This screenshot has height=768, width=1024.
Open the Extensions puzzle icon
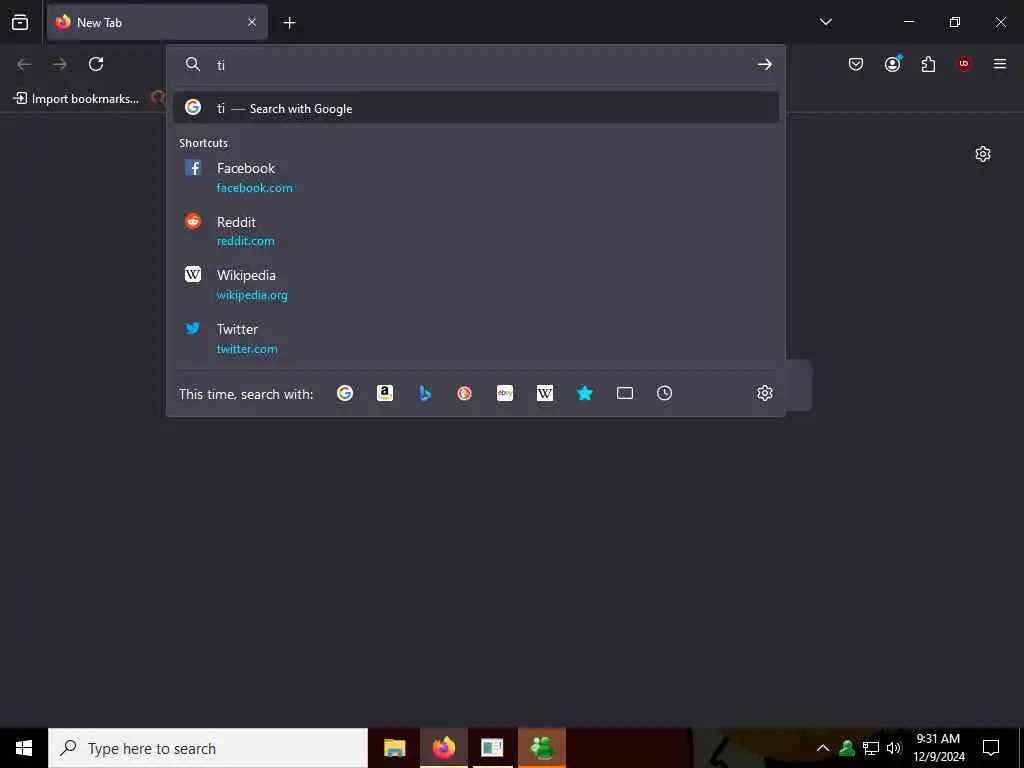click(928, 64)
